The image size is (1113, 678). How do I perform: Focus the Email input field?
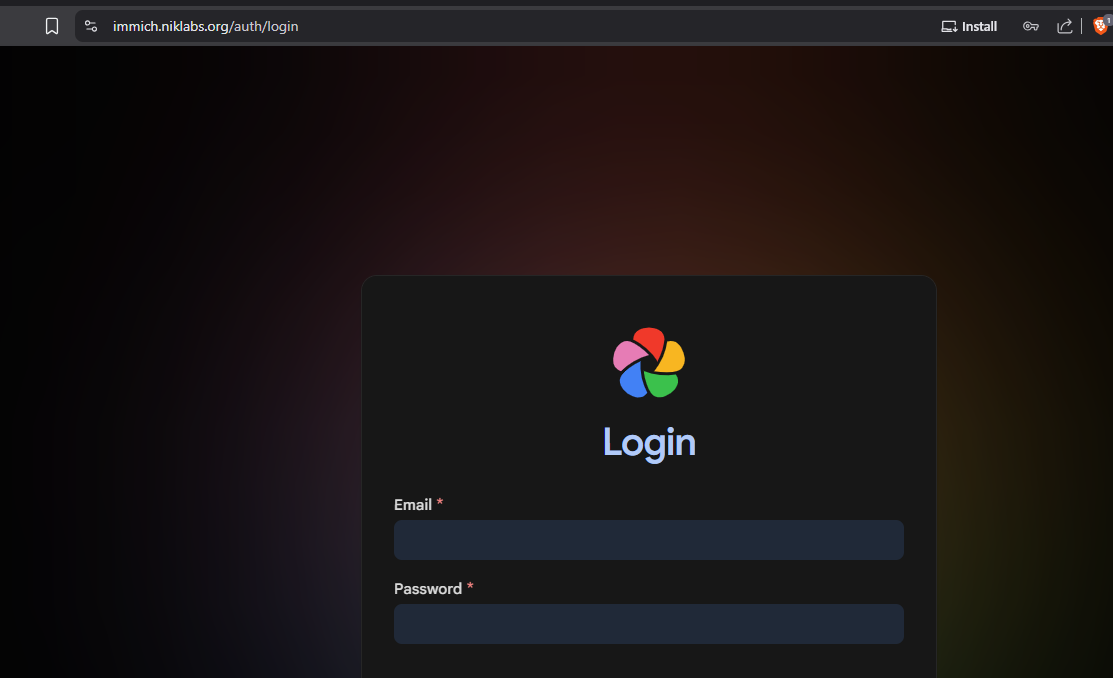point(649,540)
